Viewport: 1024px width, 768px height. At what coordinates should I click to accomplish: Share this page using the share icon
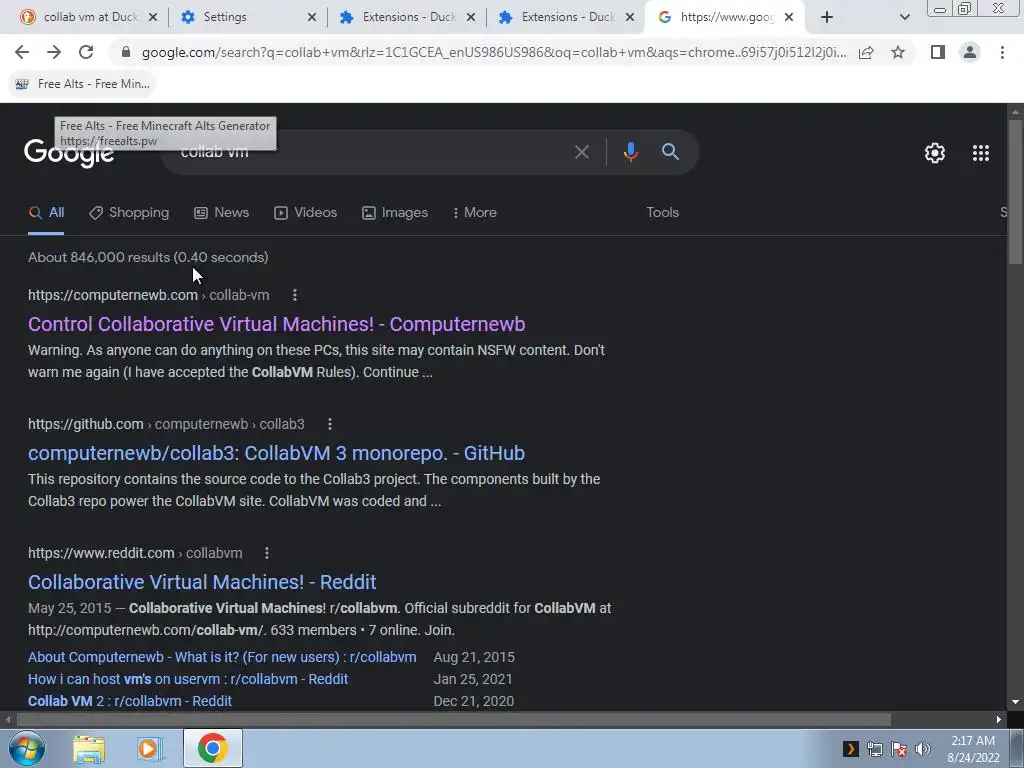866,52
